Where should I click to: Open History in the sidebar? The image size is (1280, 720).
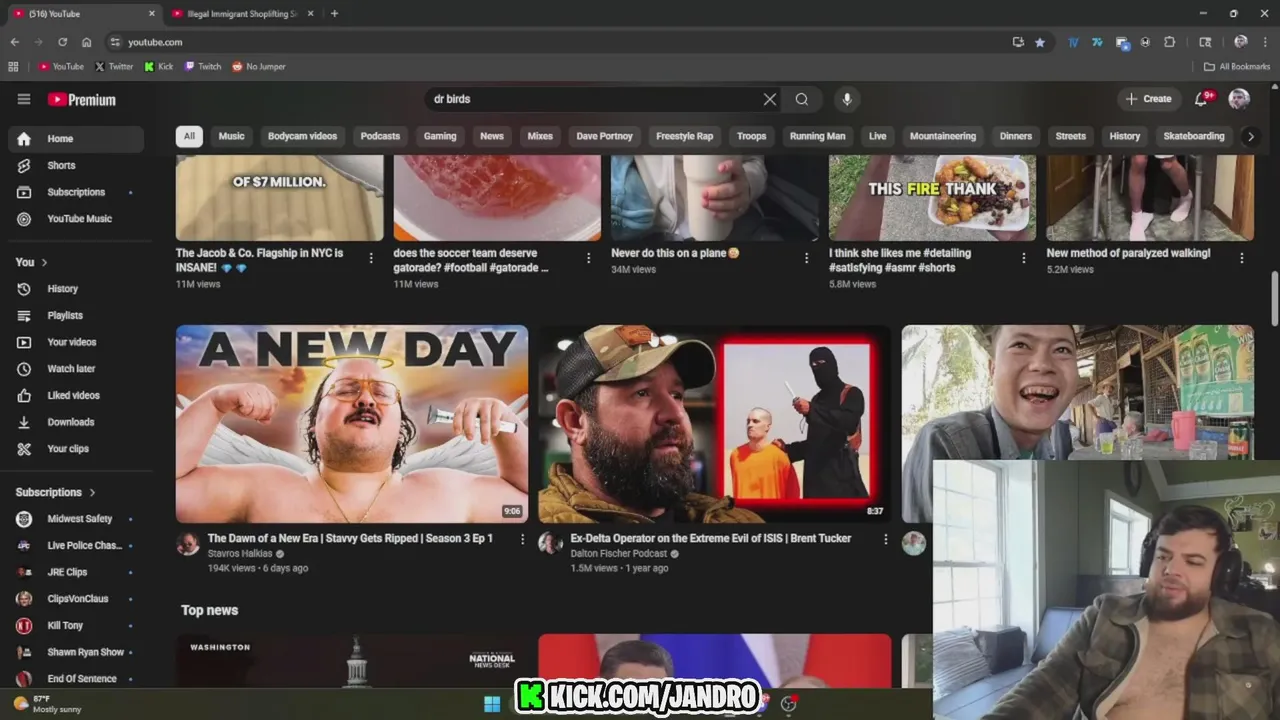[76, 289]
